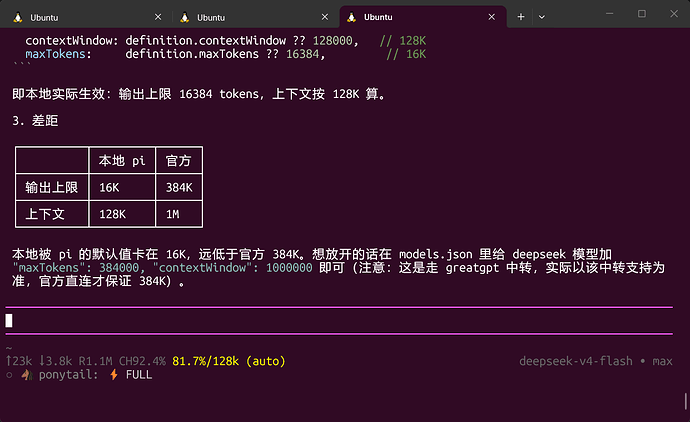Click the '3. 差距' heading

35,121
